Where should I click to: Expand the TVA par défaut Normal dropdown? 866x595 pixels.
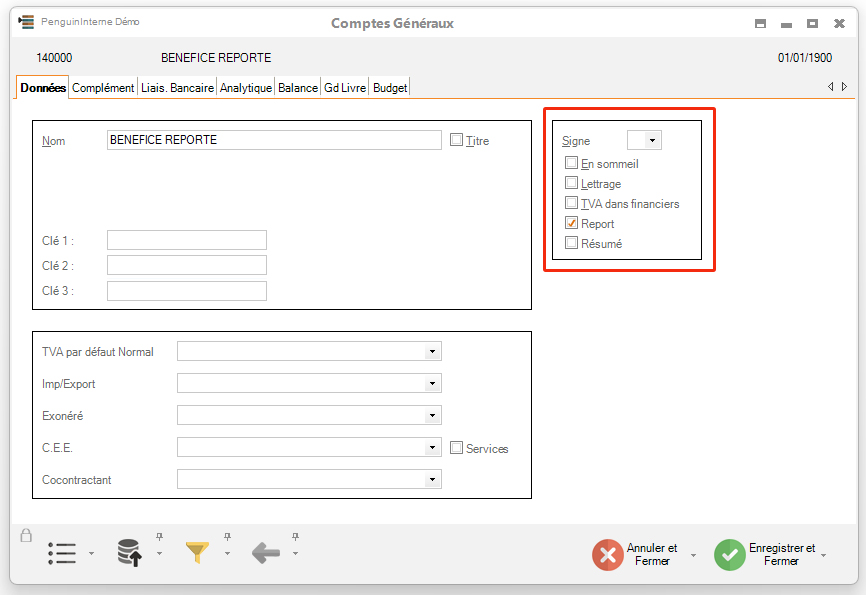pyautogui.click(x=432, y=352)
